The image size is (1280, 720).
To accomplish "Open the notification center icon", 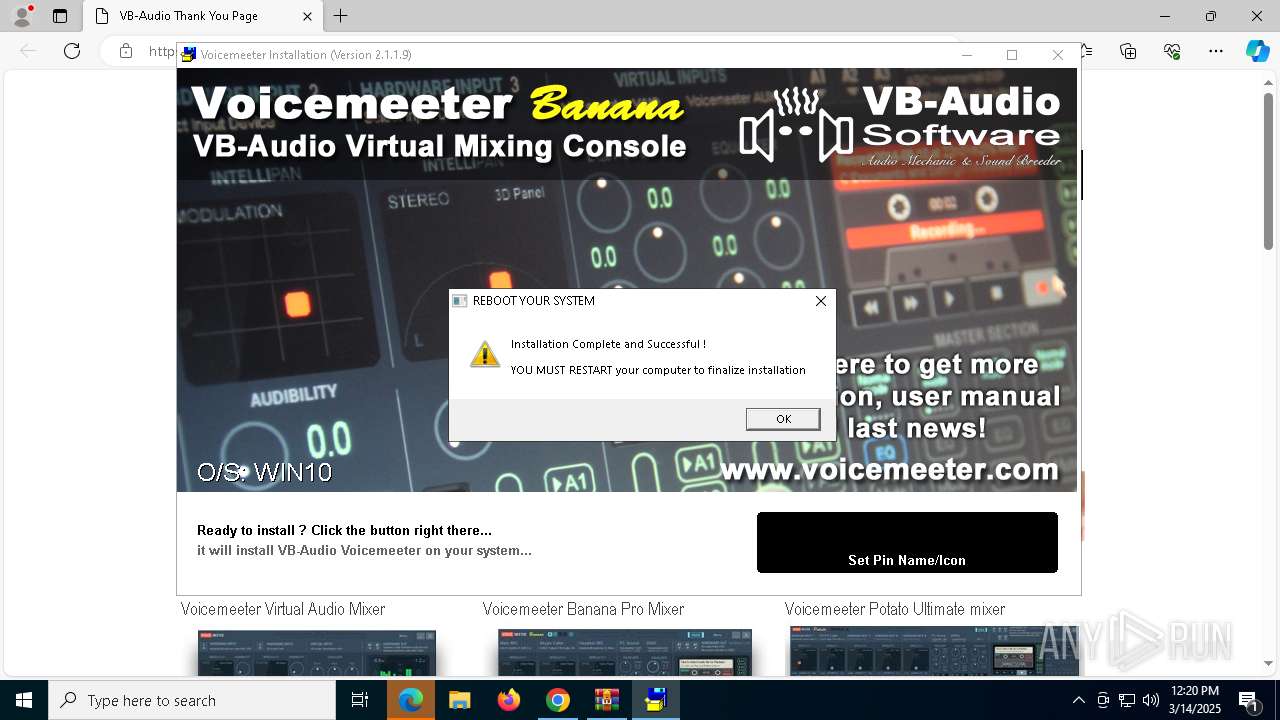I will [x=1248, y=701].
